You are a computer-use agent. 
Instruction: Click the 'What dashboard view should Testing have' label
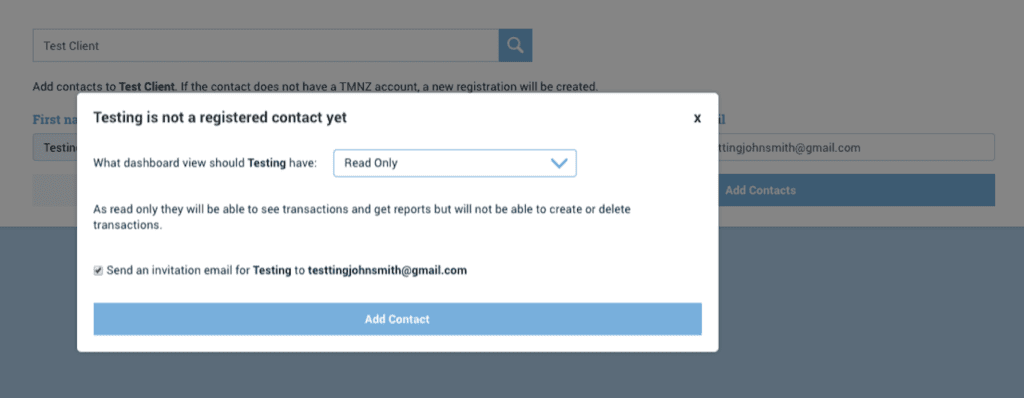click(x=205, y=163)
